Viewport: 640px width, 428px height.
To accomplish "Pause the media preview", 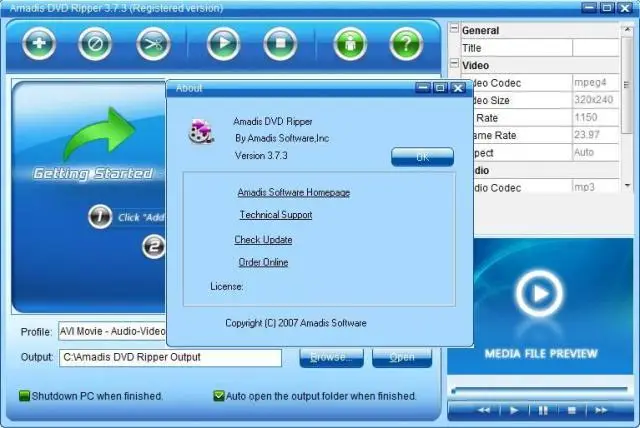I will (543, 410).
